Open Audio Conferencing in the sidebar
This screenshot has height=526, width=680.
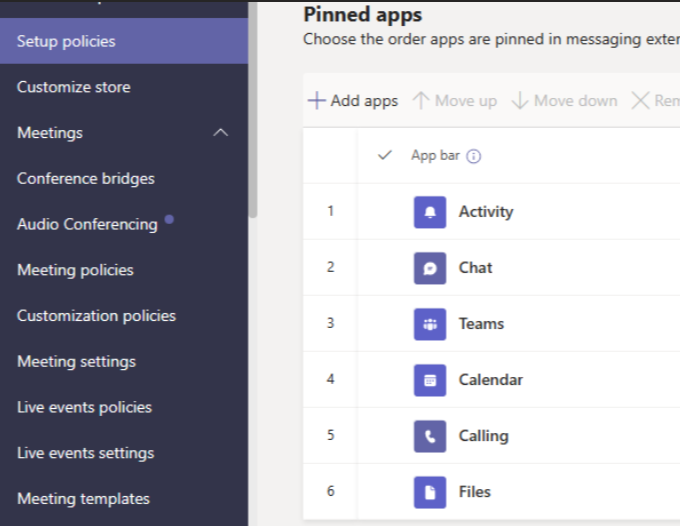click(x=124, y=224)
